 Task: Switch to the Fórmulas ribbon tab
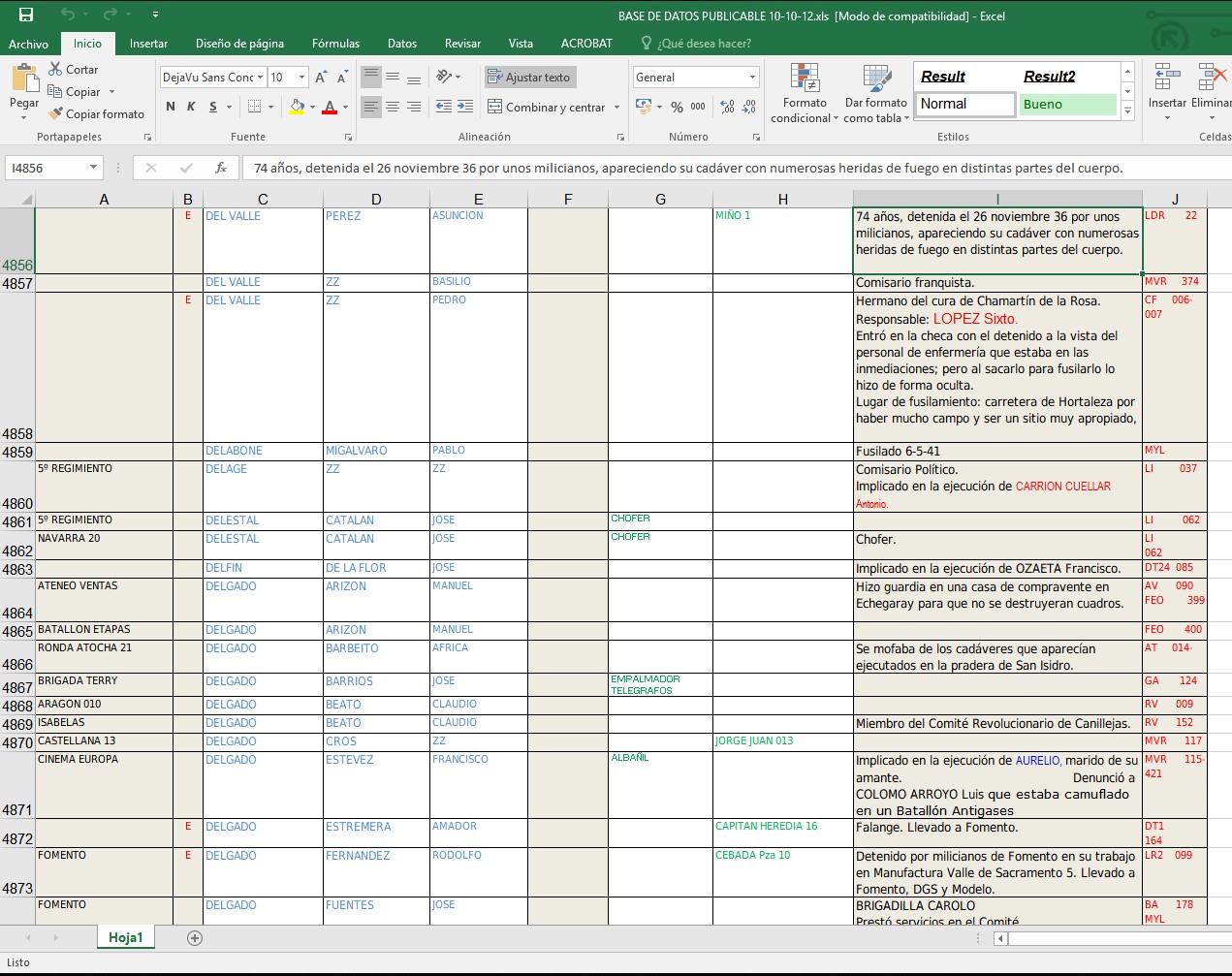point(335,44)
